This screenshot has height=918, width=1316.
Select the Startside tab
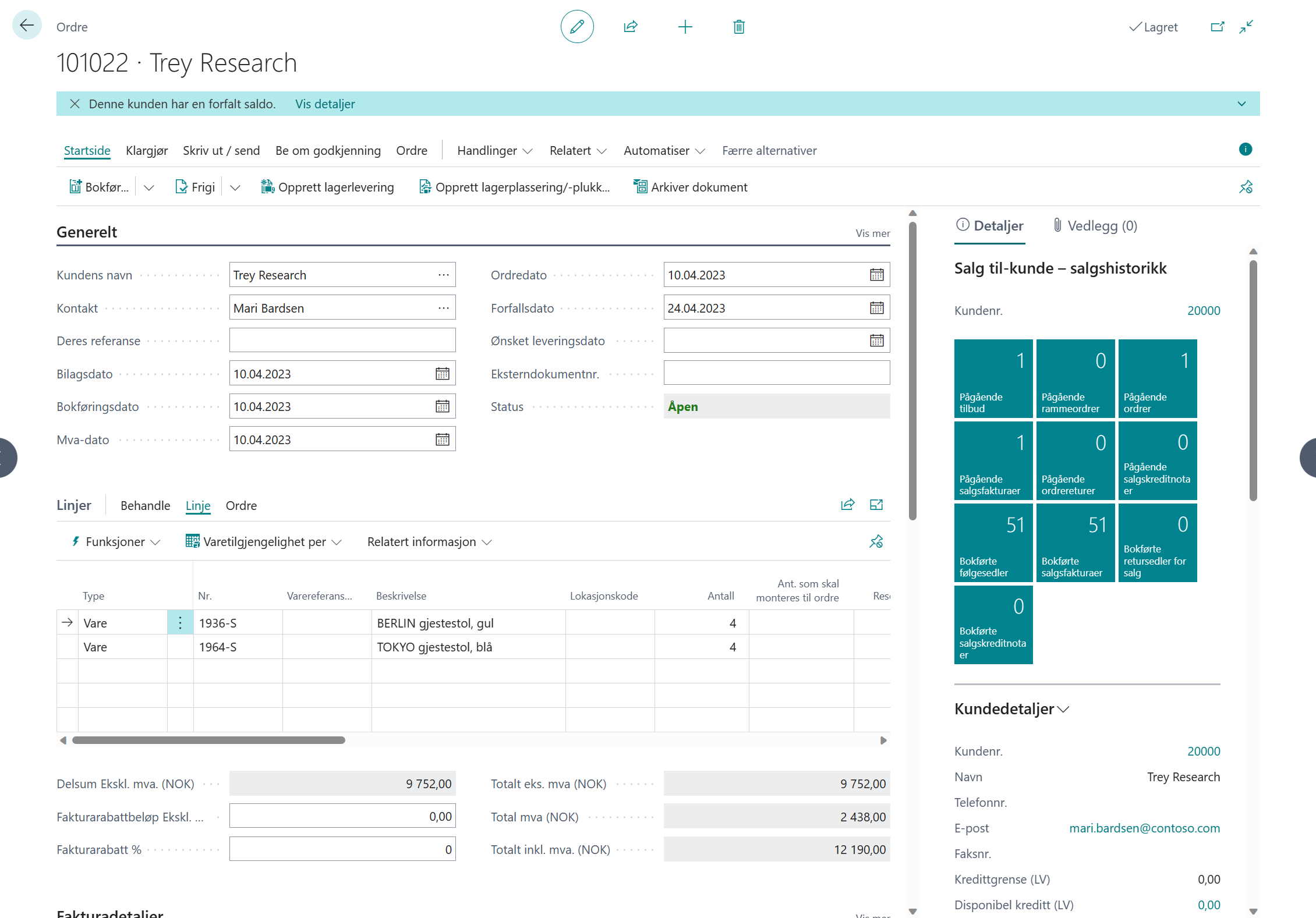click(87, 150)
